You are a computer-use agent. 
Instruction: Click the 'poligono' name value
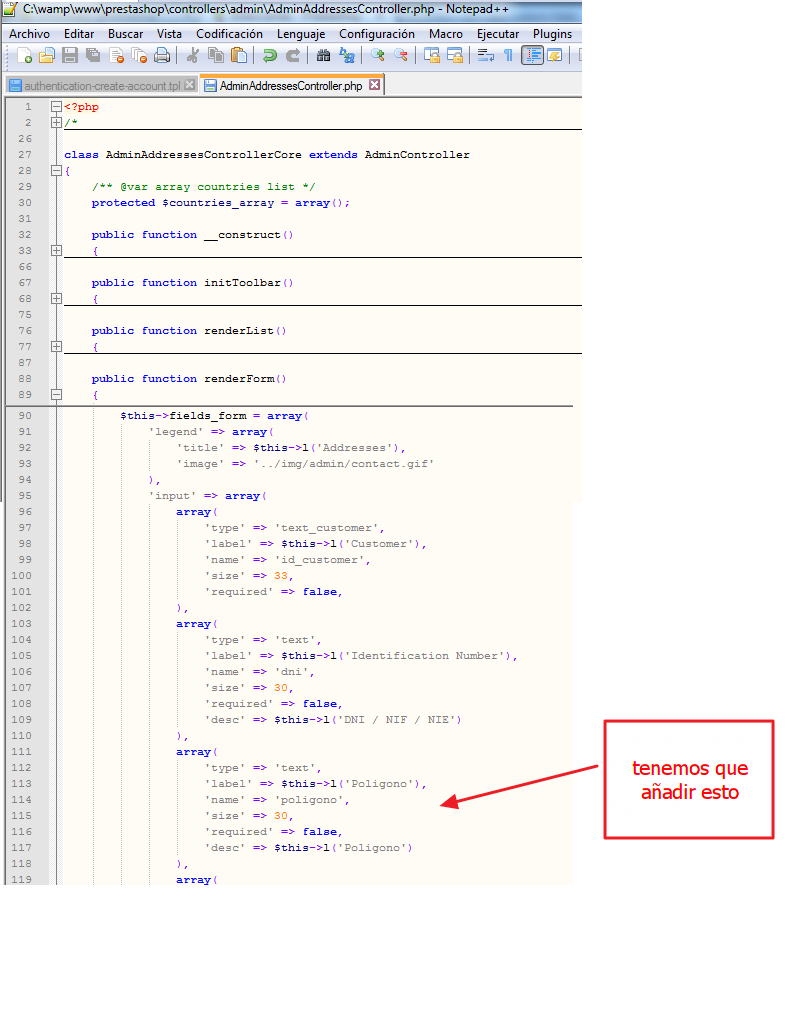pos(309,800)
